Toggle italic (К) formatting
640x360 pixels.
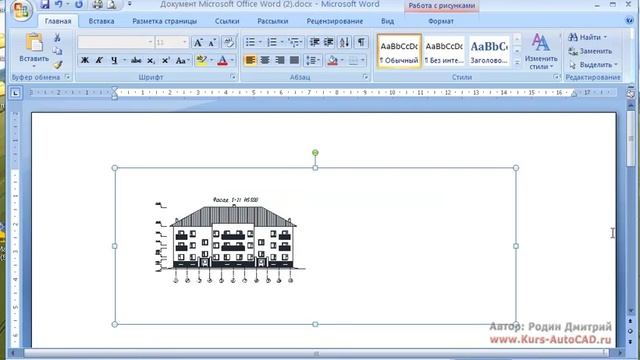point(99,61)
